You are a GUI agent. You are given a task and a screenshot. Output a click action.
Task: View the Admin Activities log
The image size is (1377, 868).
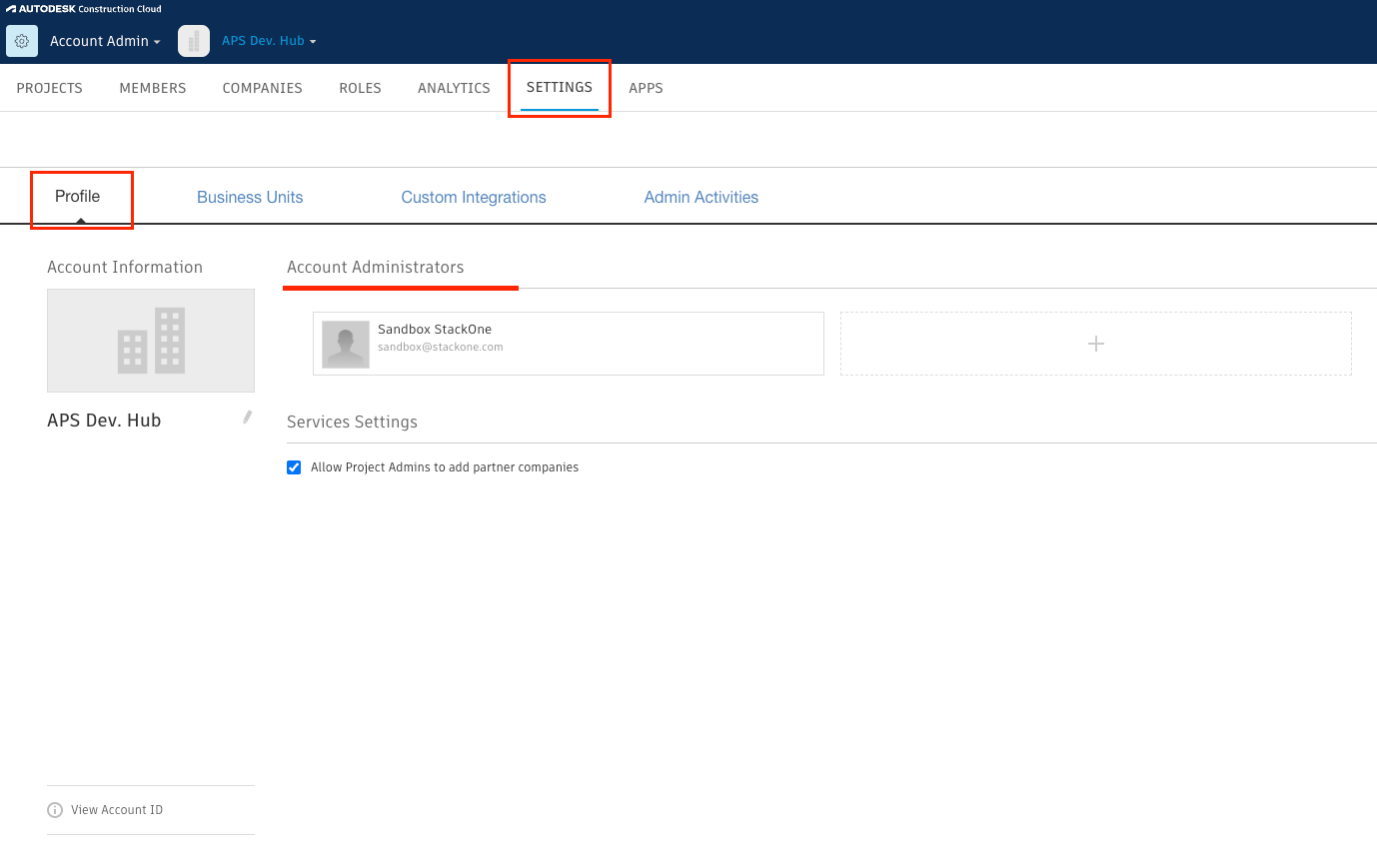point(701,198)
